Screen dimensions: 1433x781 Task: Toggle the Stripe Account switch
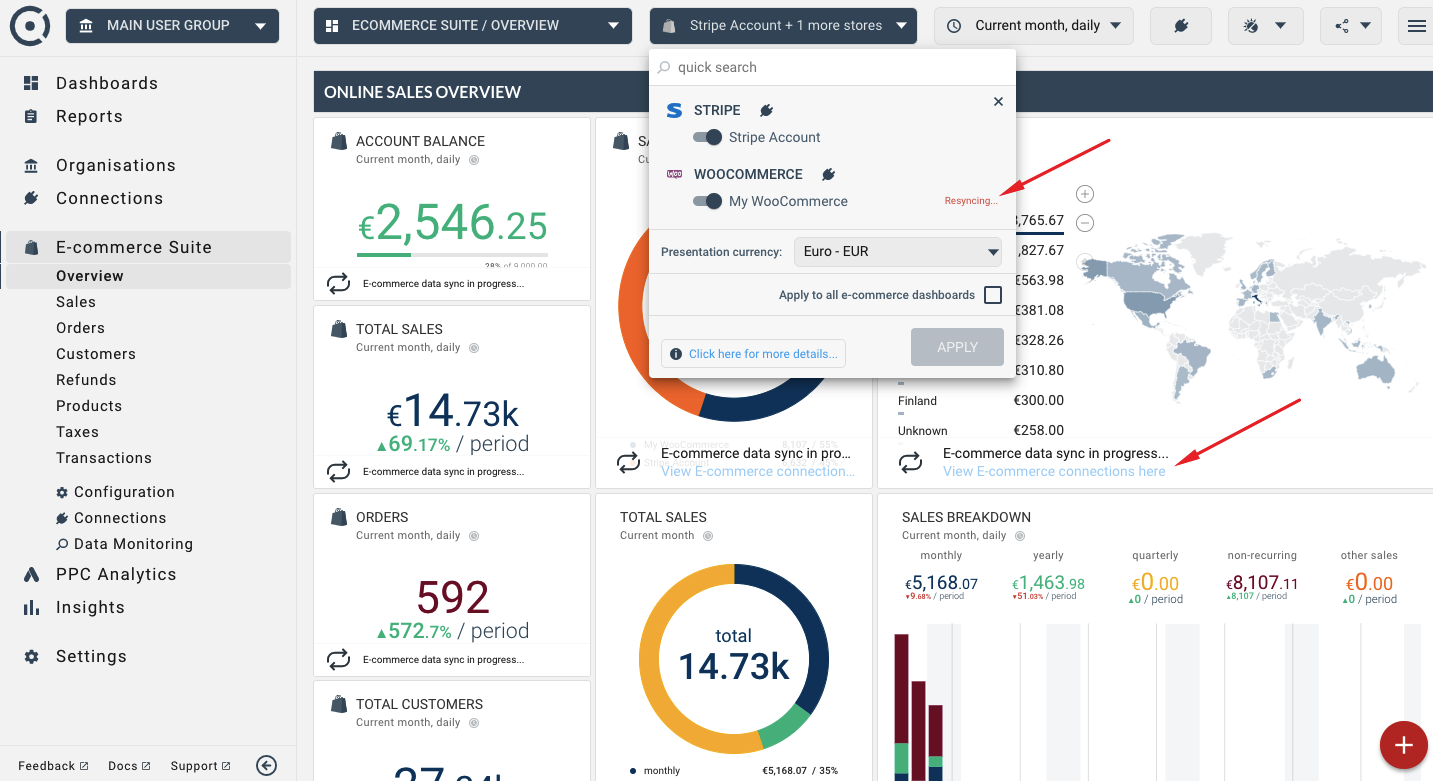tap(707, 137)
